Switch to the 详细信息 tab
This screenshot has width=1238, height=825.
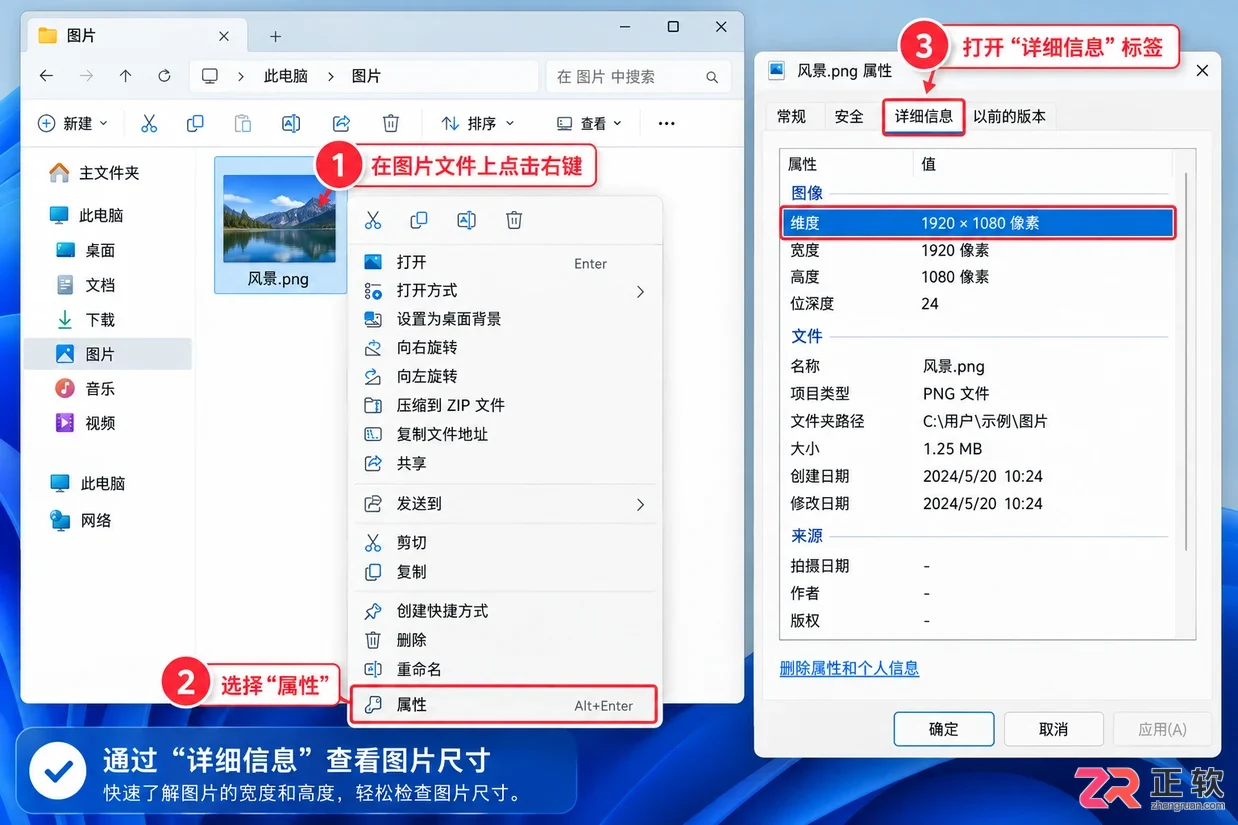[924, 117]
